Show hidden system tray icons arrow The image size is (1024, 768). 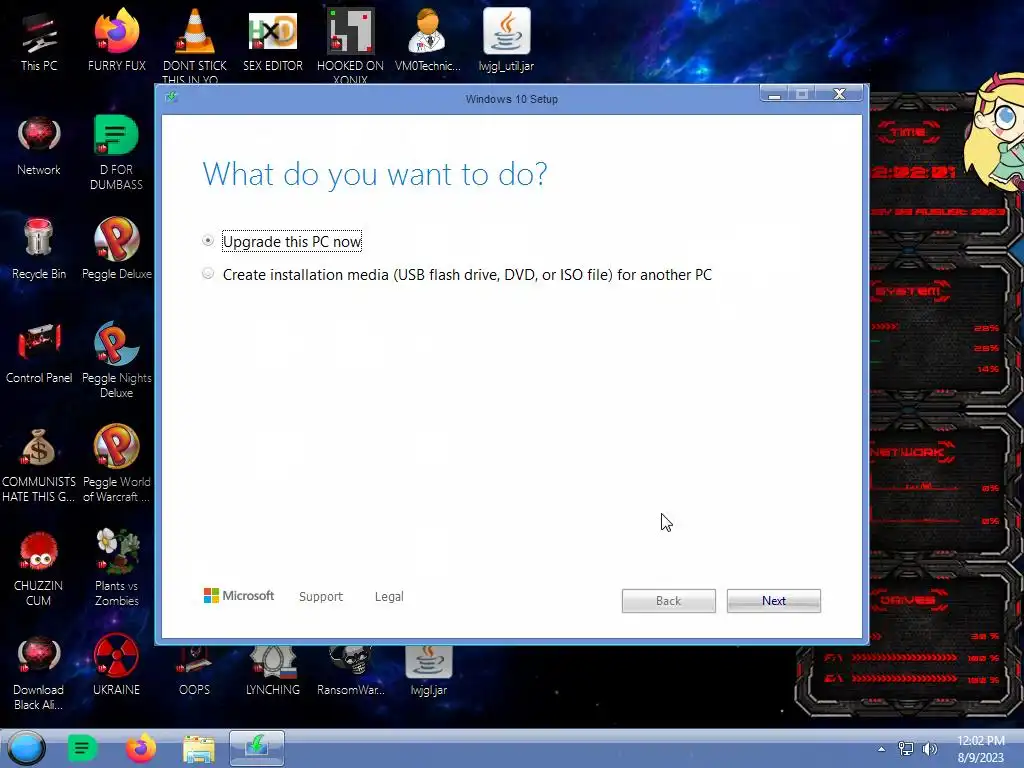click(881, 749)
